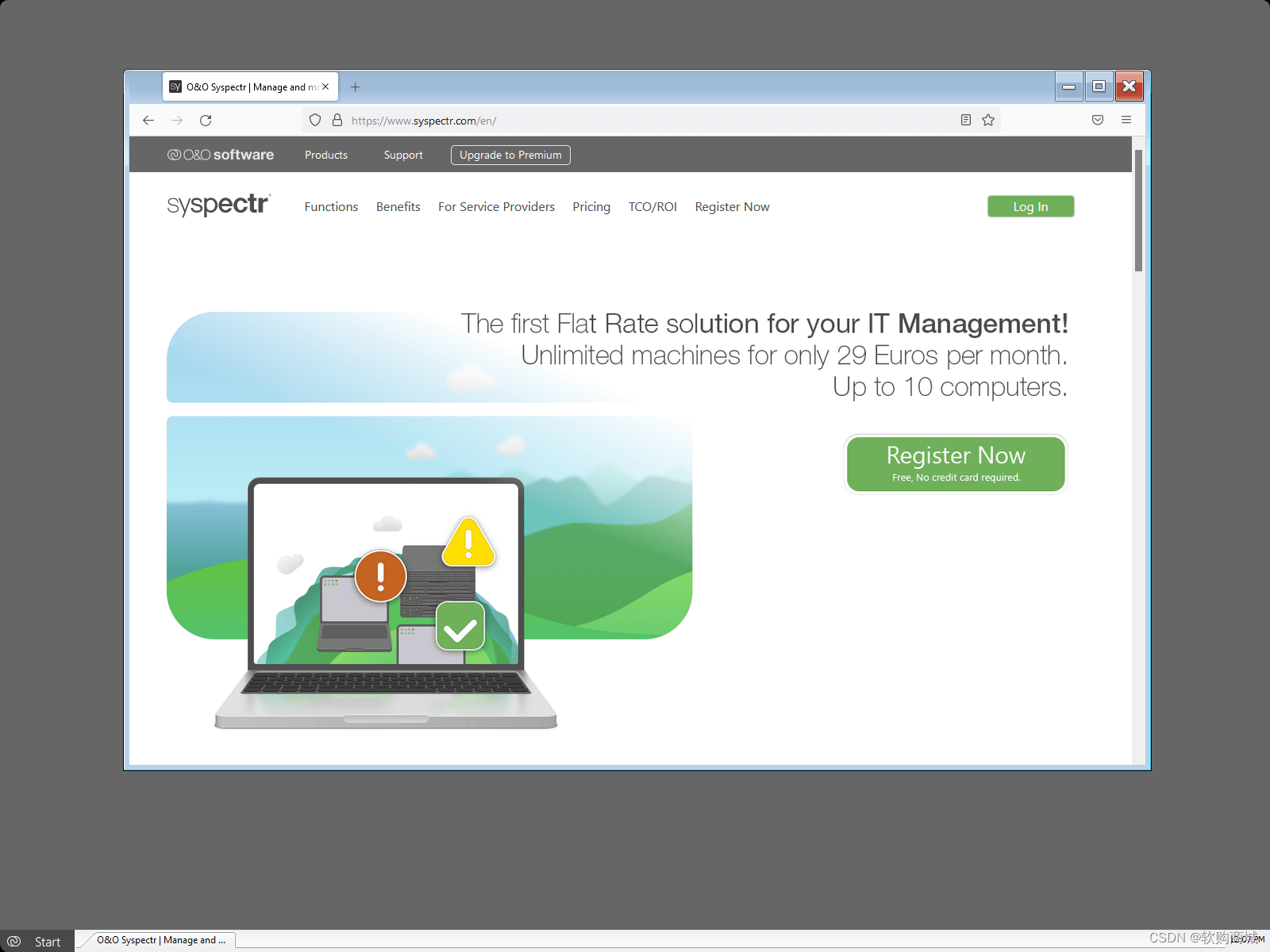Open the Start menu on taskbar
This screenshot has width=1270, height=952.
tap(37, 941)
